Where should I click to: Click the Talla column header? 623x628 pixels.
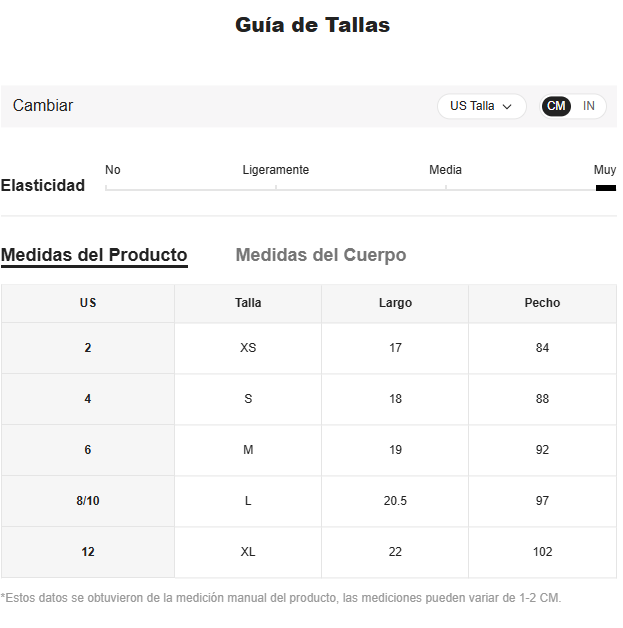pyautogui.click(x=248, y=303)
